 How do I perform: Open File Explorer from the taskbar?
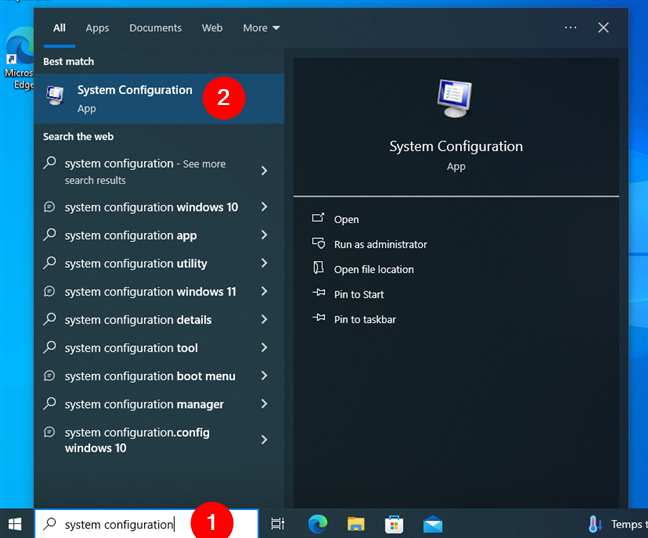pyautogui.click(x=356, y=524)
